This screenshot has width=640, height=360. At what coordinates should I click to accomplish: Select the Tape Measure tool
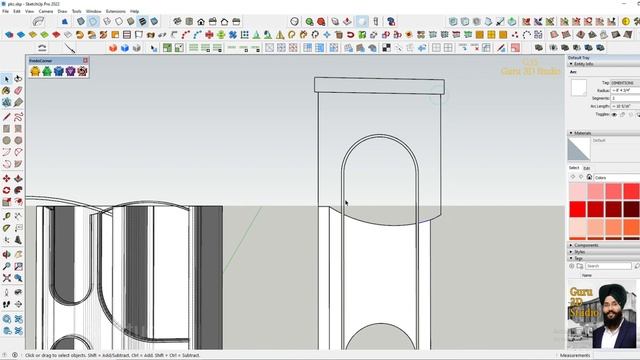coord(7,216)
